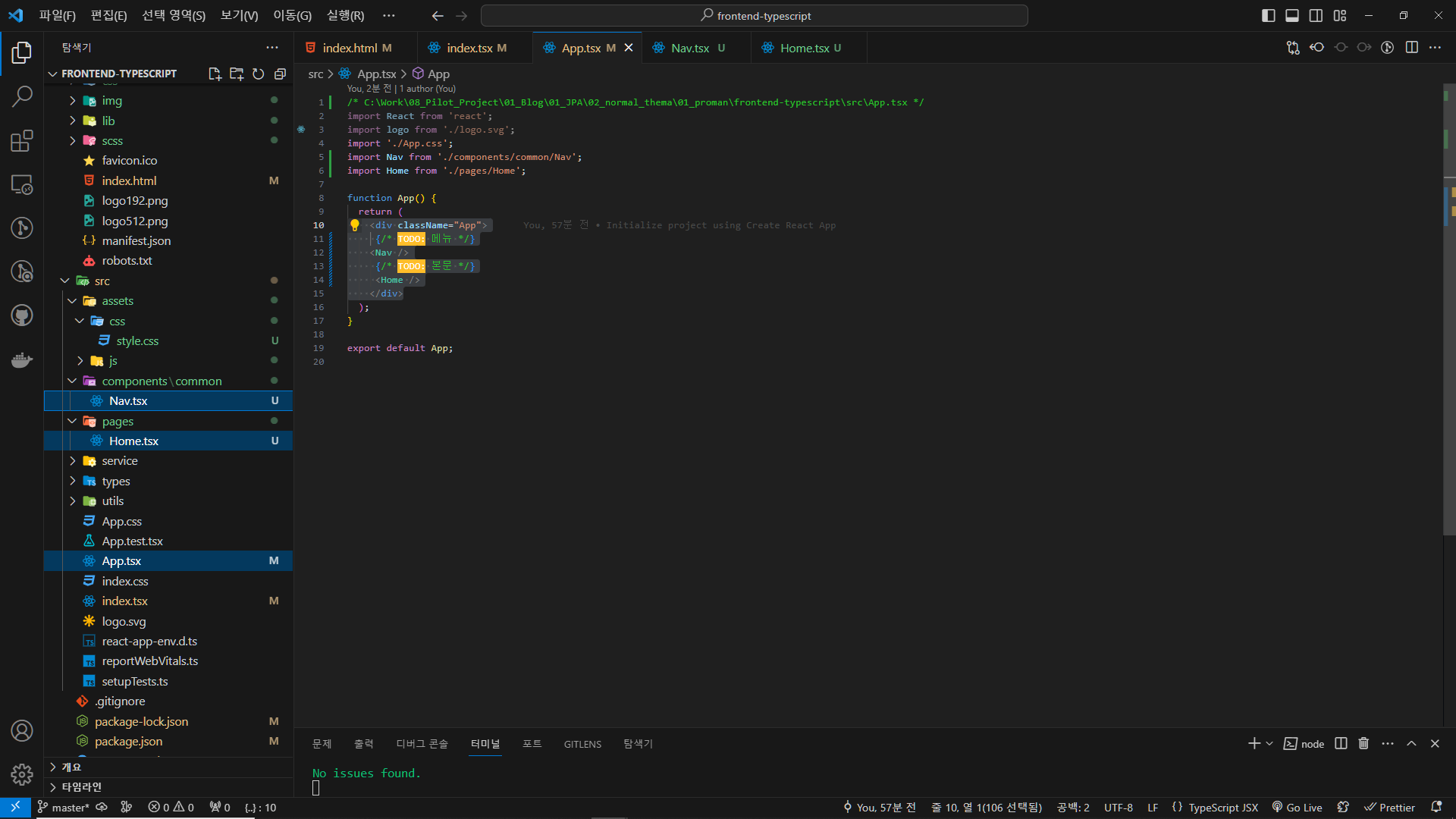Open the Docker icon in activity bar

(22, 359)
